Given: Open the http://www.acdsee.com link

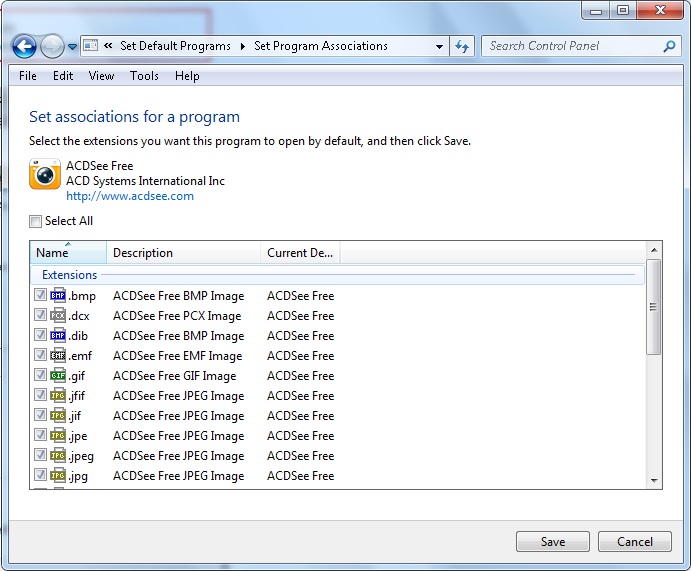Looking at the screenshot, I should click(130, 196).
